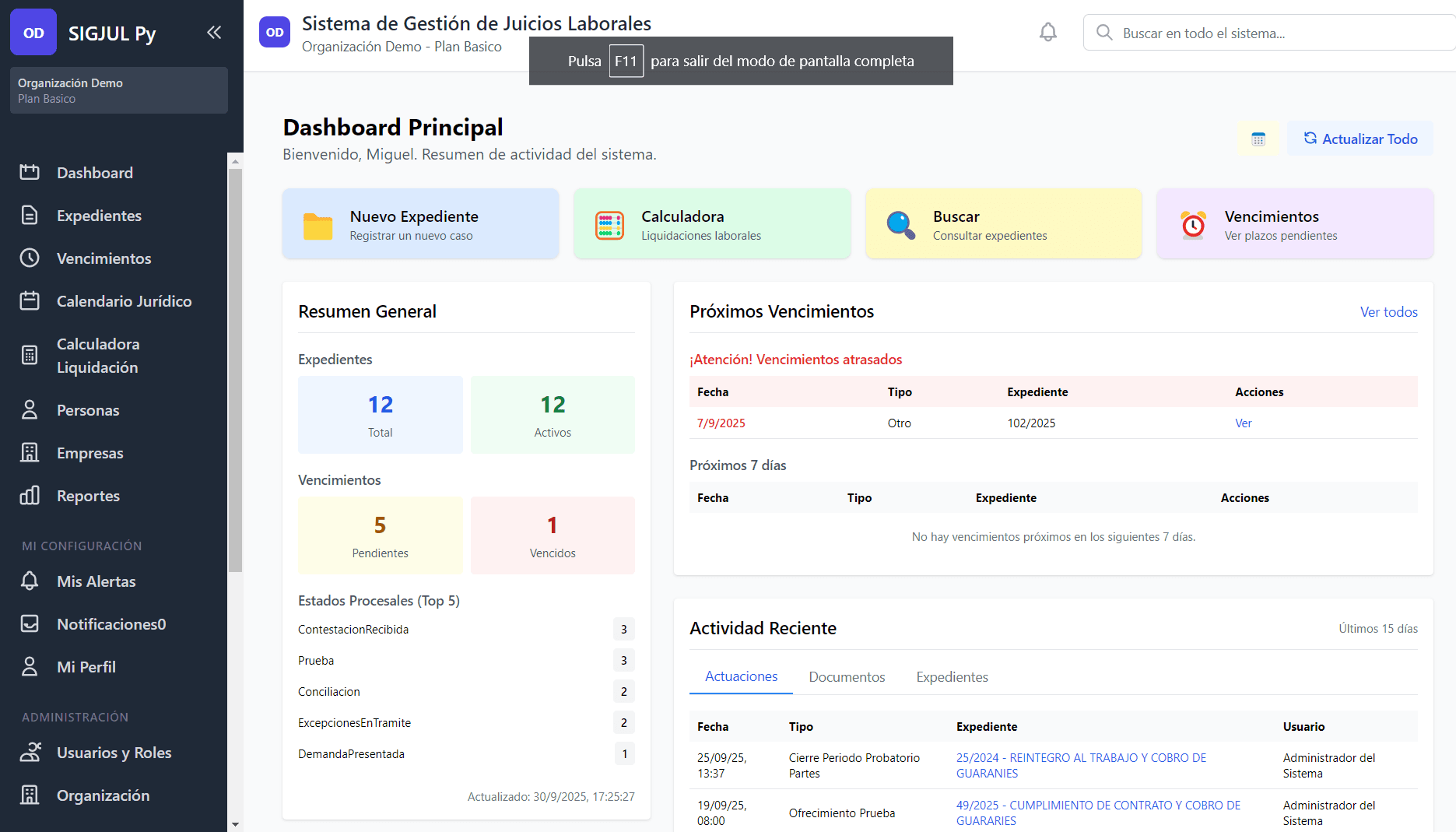Click the calendar icon beside Actualizar Todo
The height and width of the screenshot is (832, 1456).
tap(1258, 139)
